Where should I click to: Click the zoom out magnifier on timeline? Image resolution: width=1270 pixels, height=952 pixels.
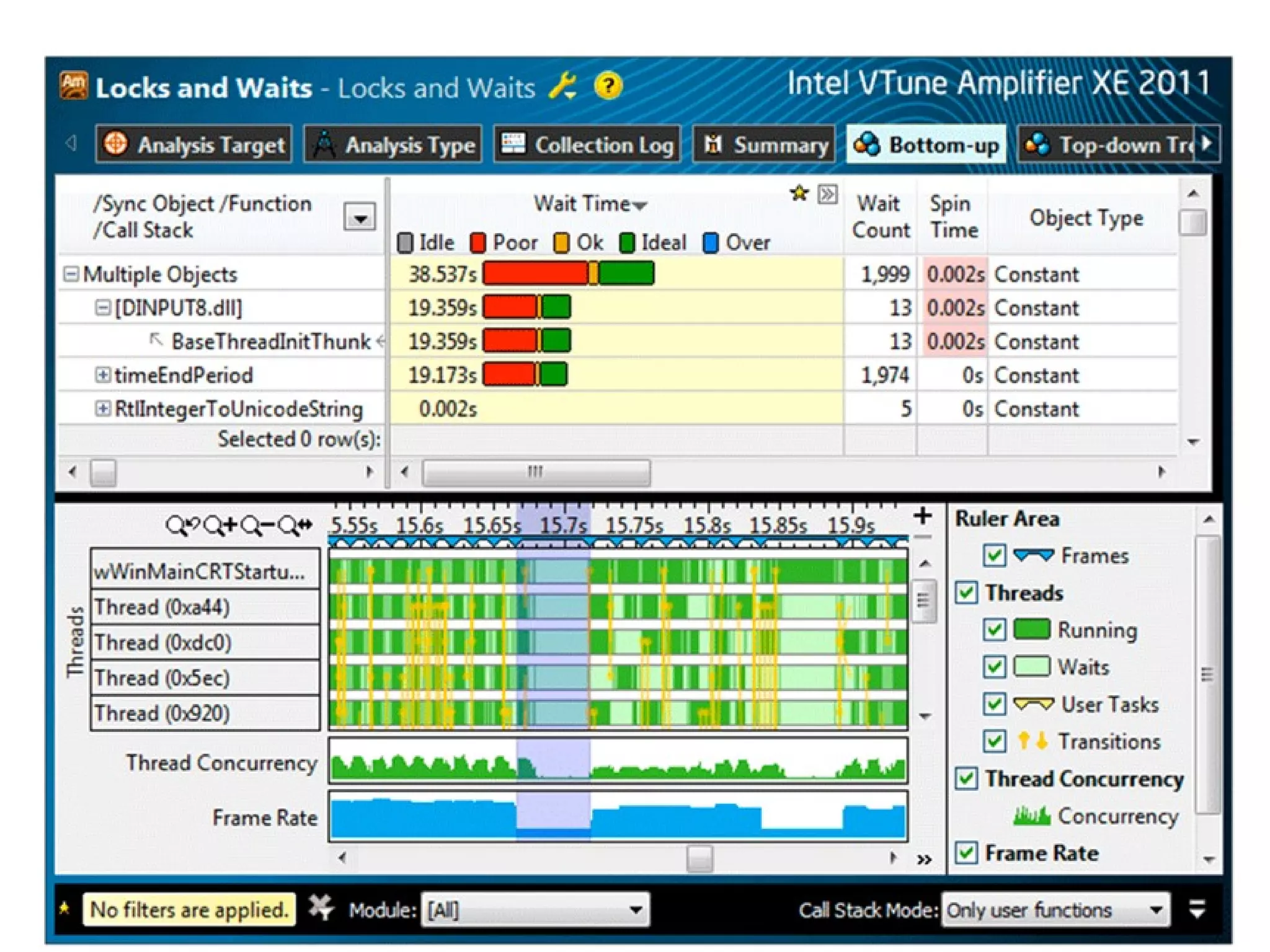(257, 526)
